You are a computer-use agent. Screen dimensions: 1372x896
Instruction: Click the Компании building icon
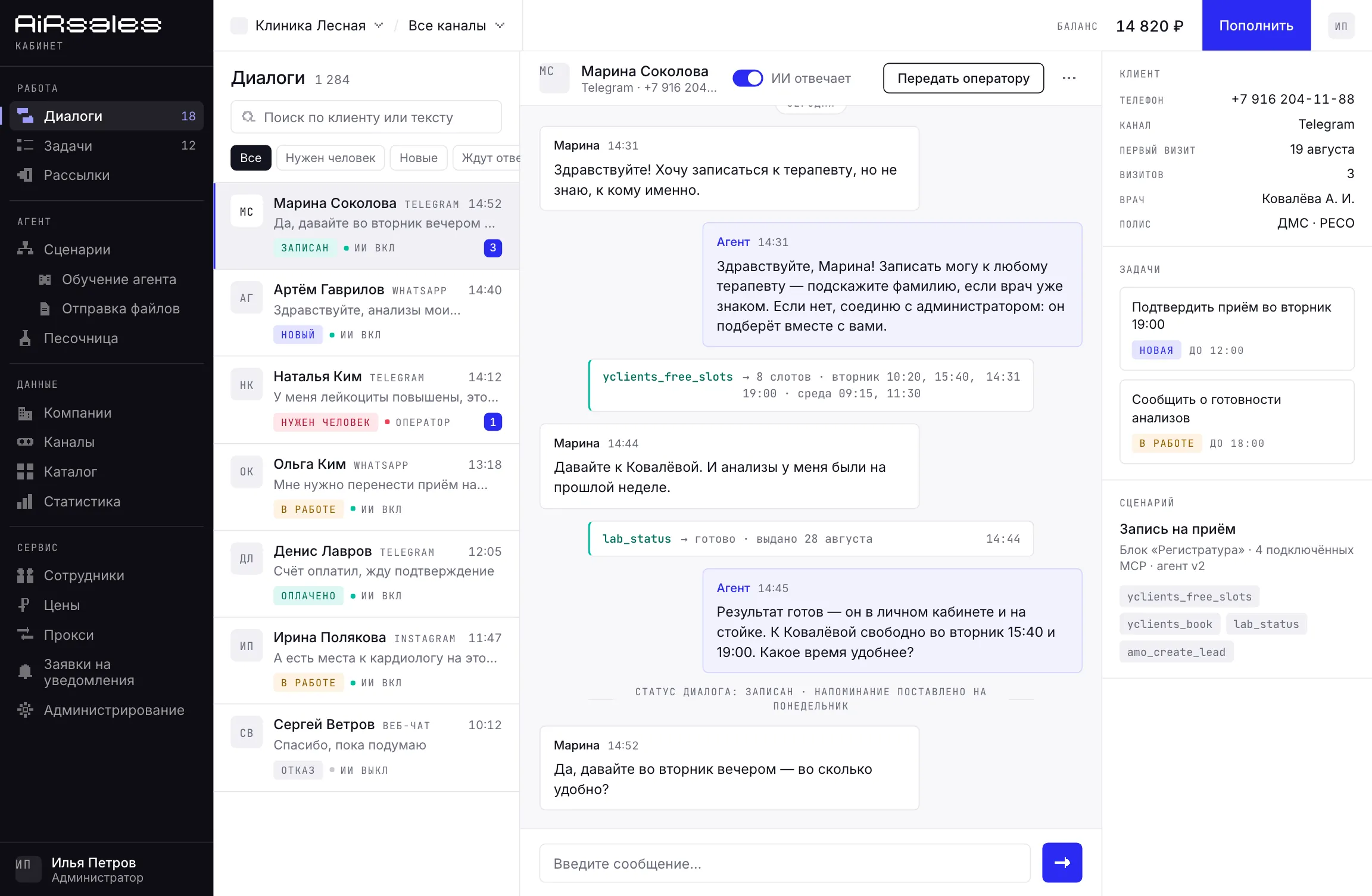pyautogui.click(x=25, y=413)
